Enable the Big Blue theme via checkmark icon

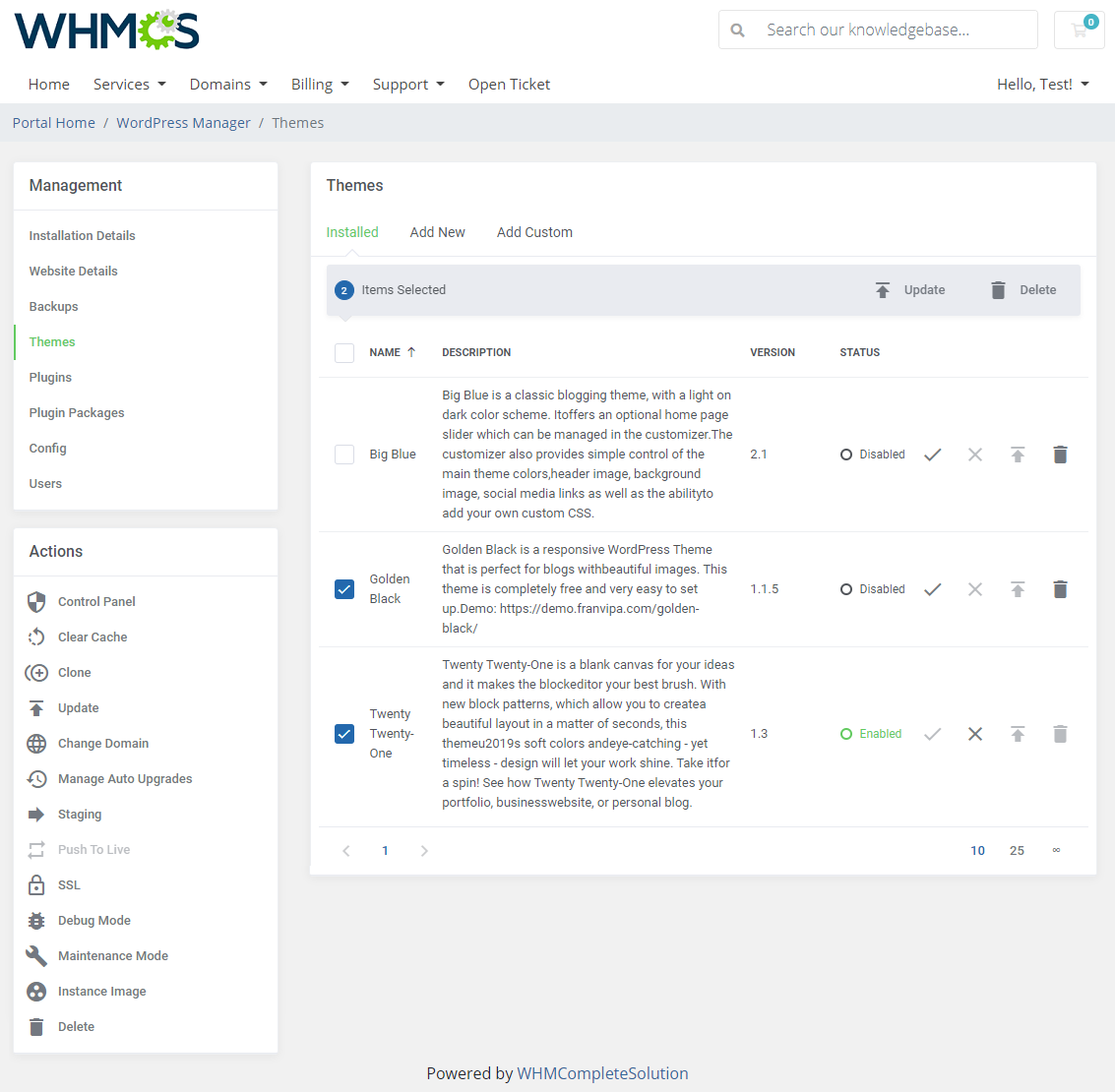932,454
